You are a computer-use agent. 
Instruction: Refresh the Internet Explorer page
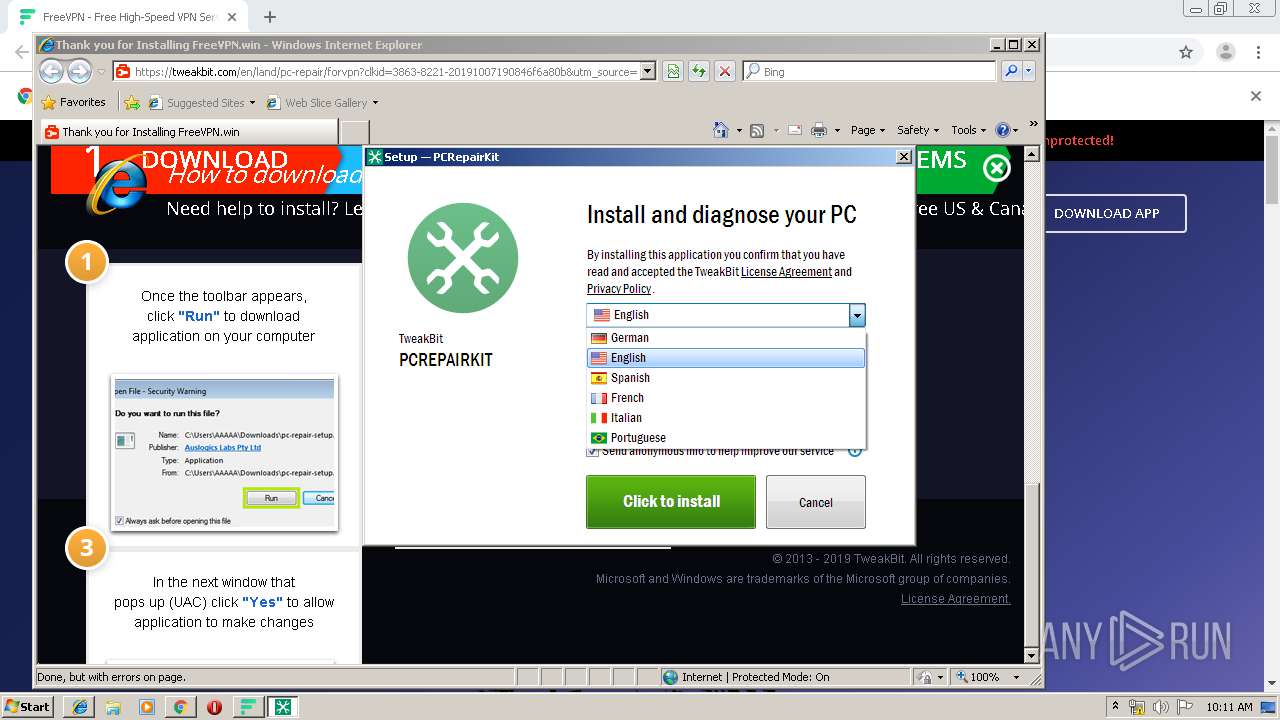(x=698, y=72)
